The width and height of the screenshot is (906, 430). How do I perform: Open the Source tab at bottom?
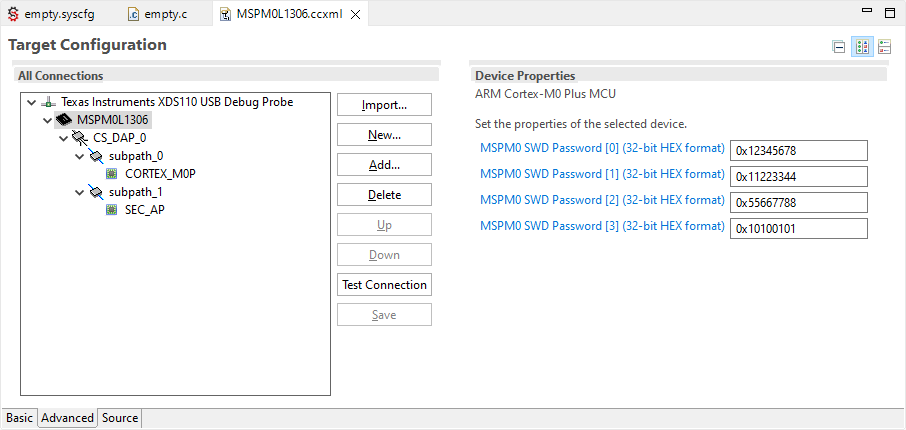[x=120, y=418]
